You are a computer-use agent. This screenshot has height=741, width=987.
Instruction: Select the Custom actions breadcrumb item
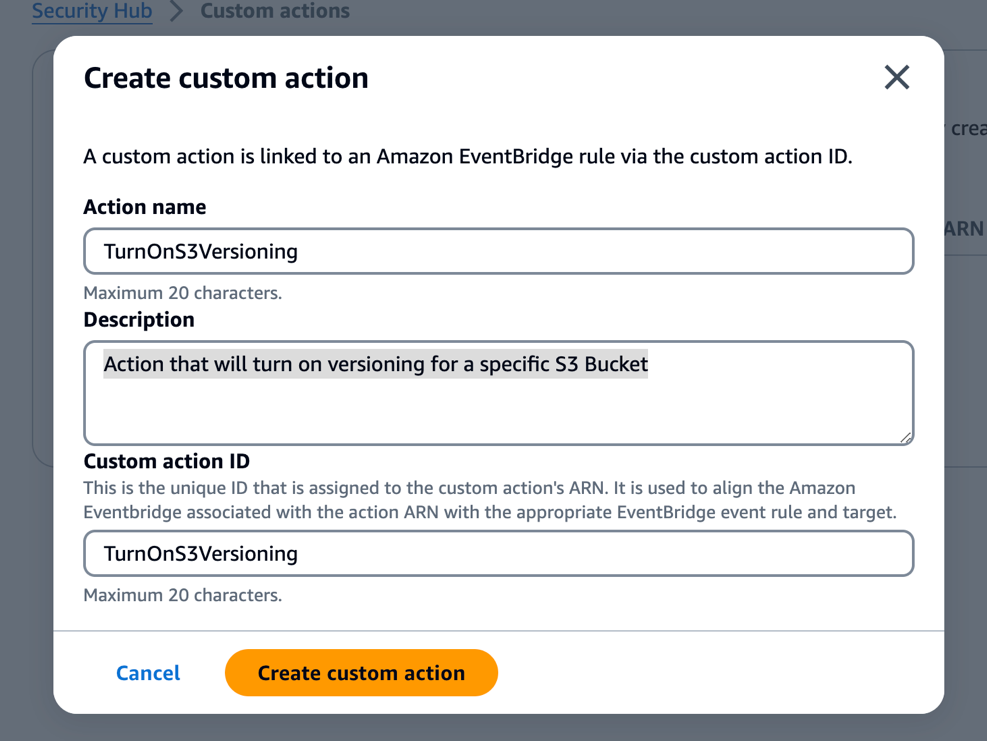tap(273, 11)
